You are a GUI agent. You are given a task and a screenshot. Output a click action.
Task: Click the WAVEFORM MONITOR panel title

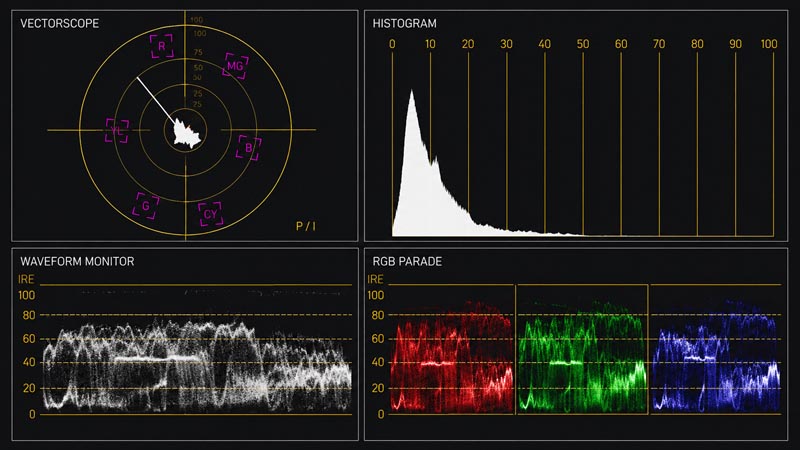77,261
